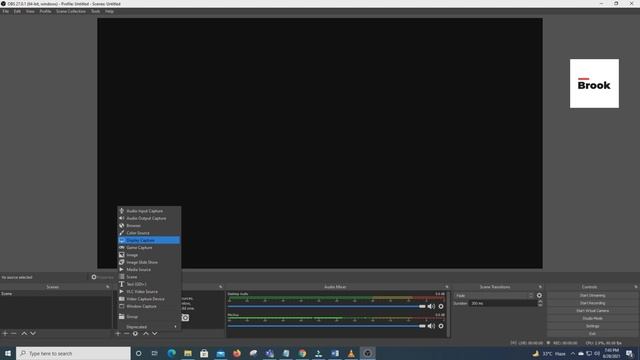Pop out the Sources dock icon
The image size is (640, 360).
(x=221, y=287)
